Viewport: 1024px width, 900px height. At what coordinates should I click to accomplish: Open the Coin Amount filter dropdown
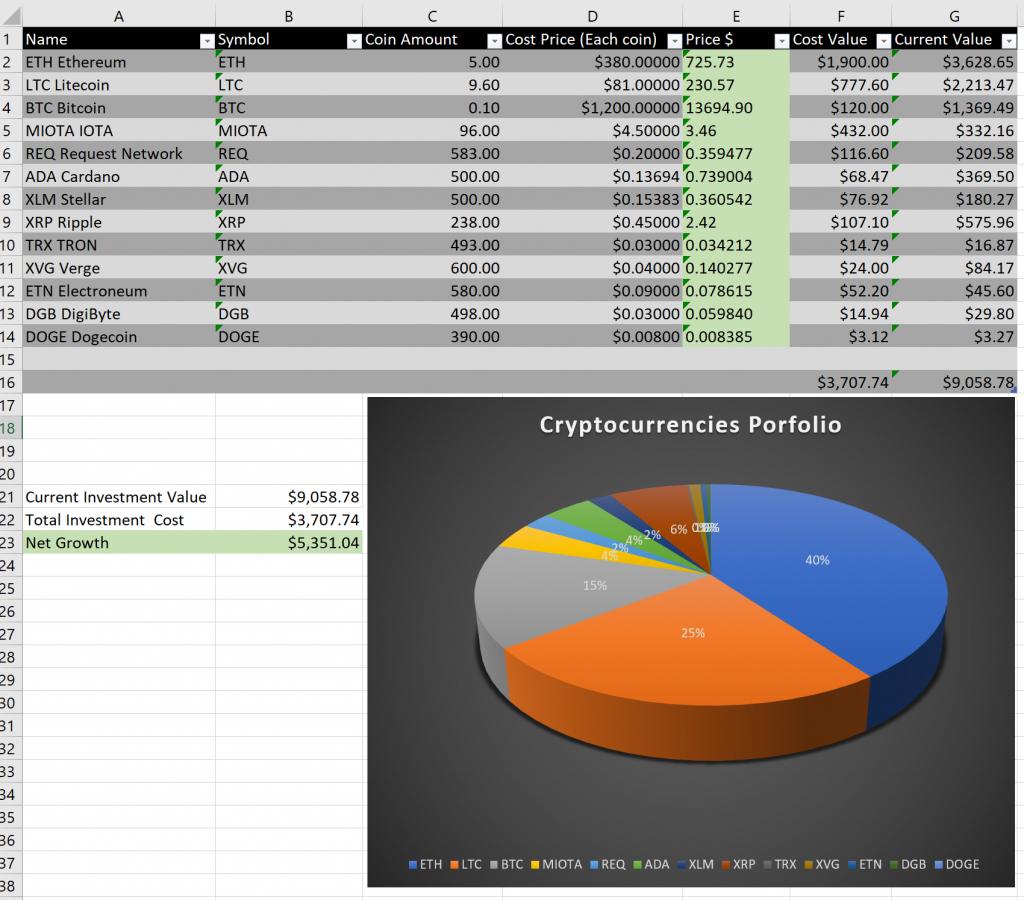point(494,40)
